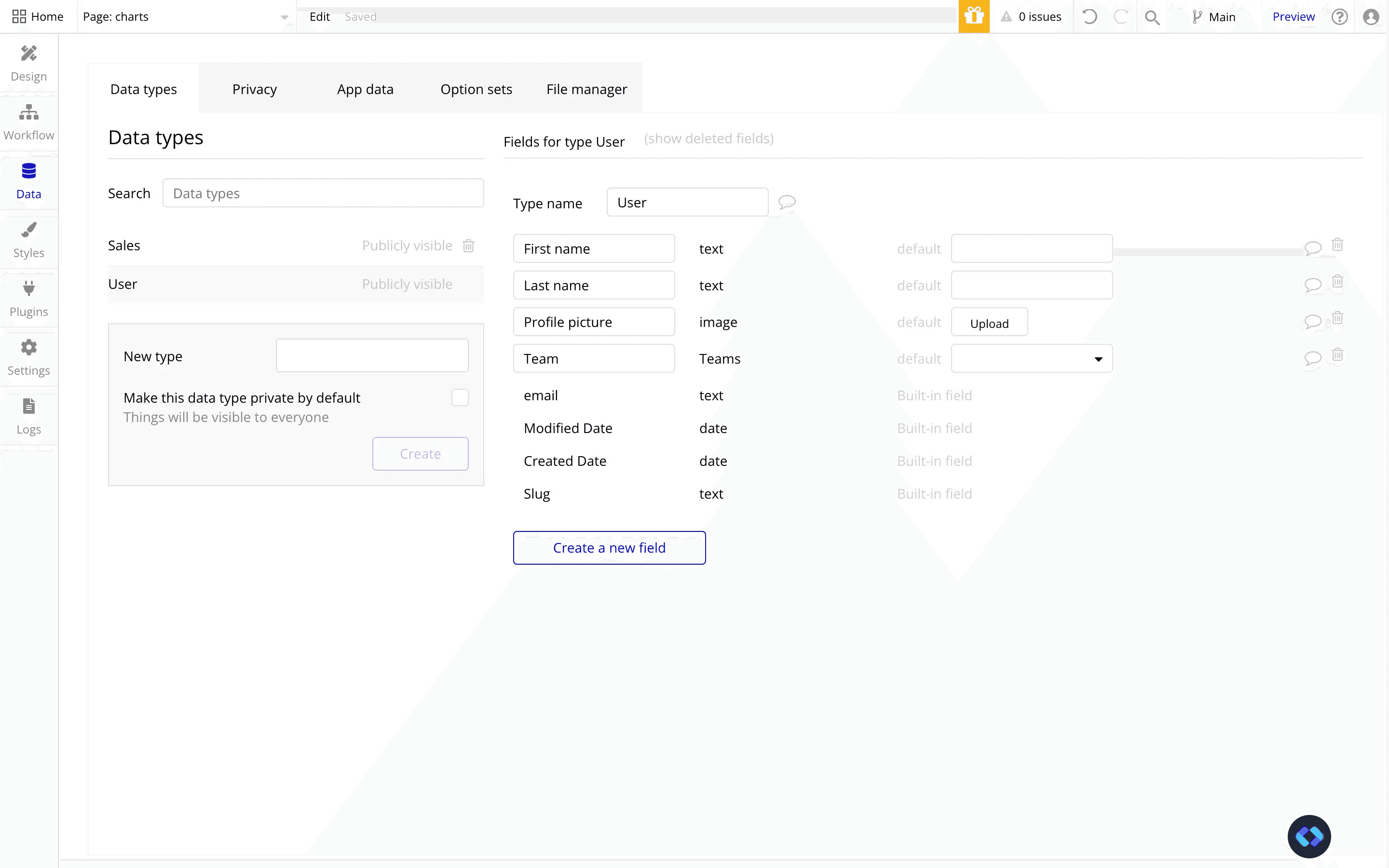Click the undo arrow icon
The width and height of the screenshot is (1389, 868).
[1089, 17]
